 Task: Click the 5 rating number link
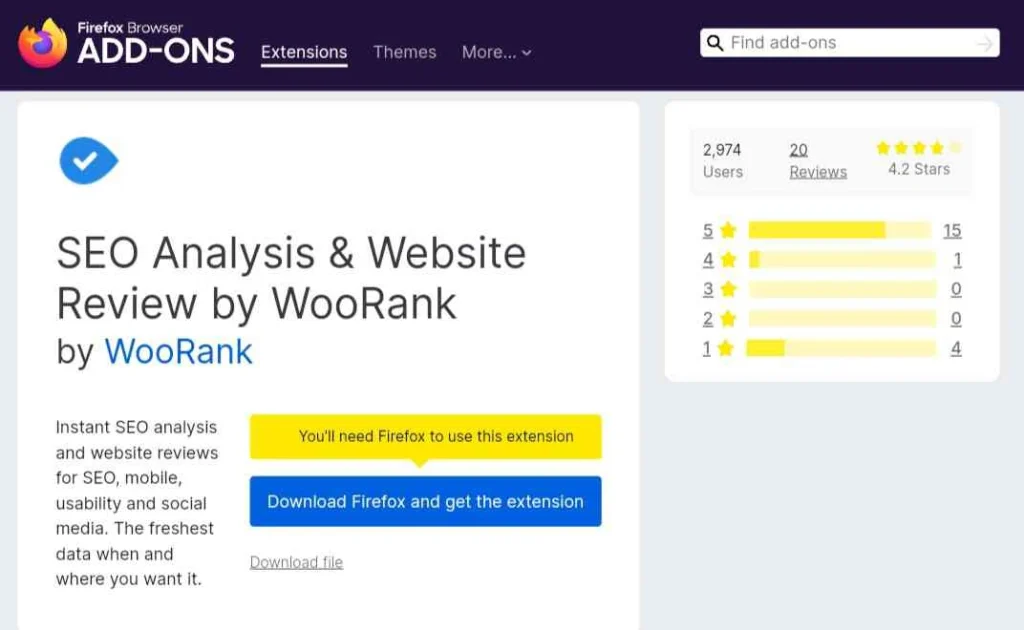(x=708, y=230)
